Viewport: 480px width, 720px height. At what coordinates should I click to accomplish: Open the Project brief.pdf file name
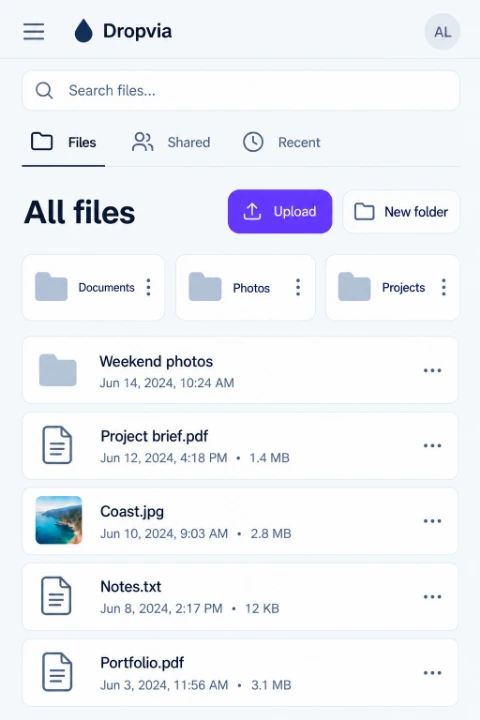tap(154, 436)
